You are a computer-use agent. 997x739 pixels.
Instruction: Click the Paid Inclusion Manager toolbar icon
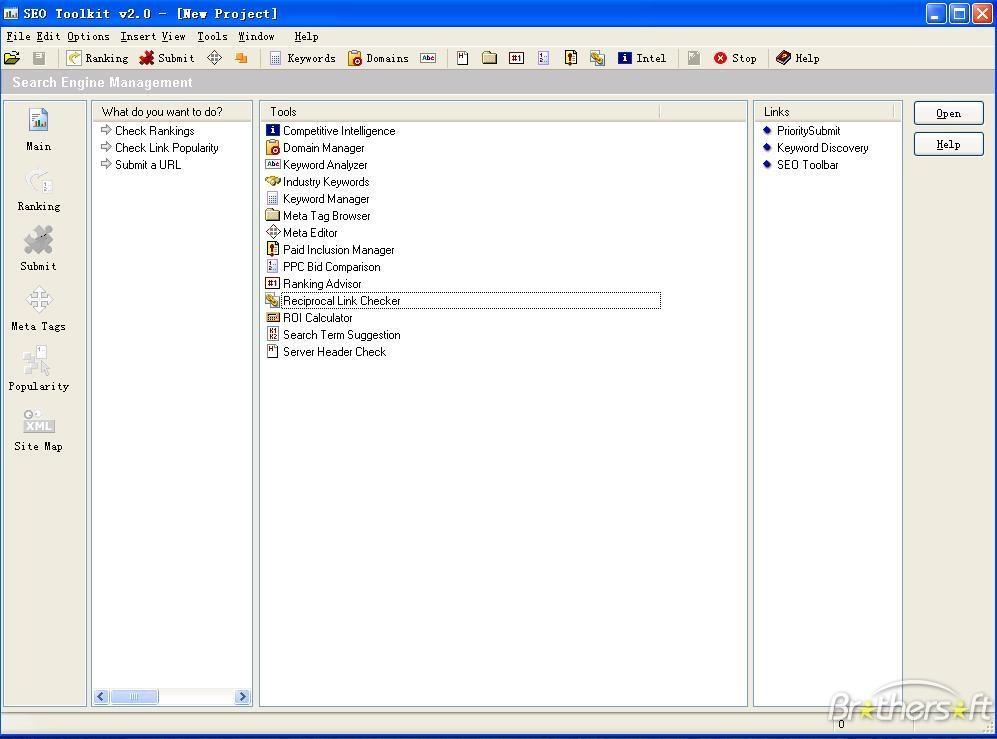[570, 59]
